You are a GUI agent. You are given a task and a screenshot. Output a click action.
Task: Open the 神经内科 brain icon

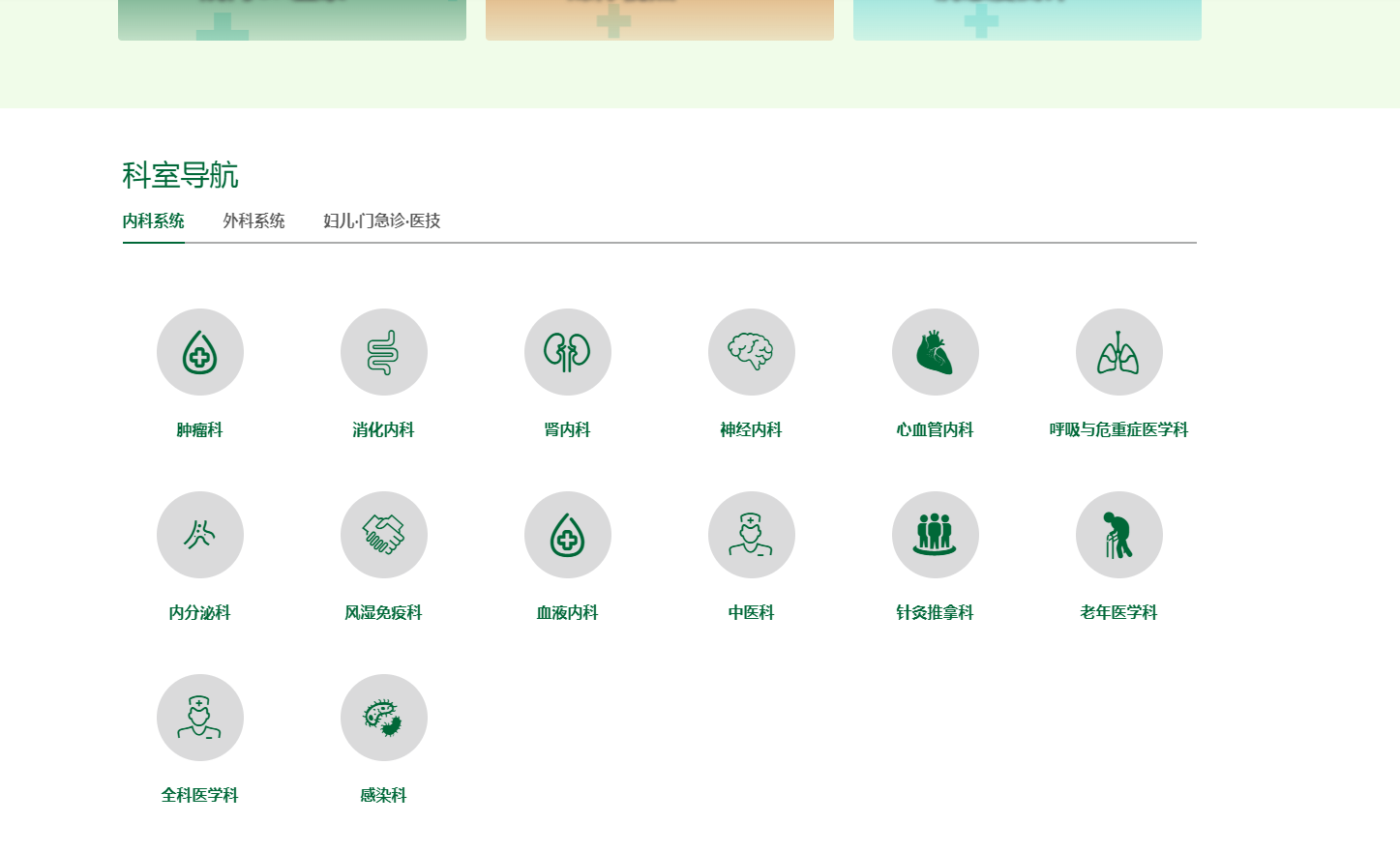(752, 352)
